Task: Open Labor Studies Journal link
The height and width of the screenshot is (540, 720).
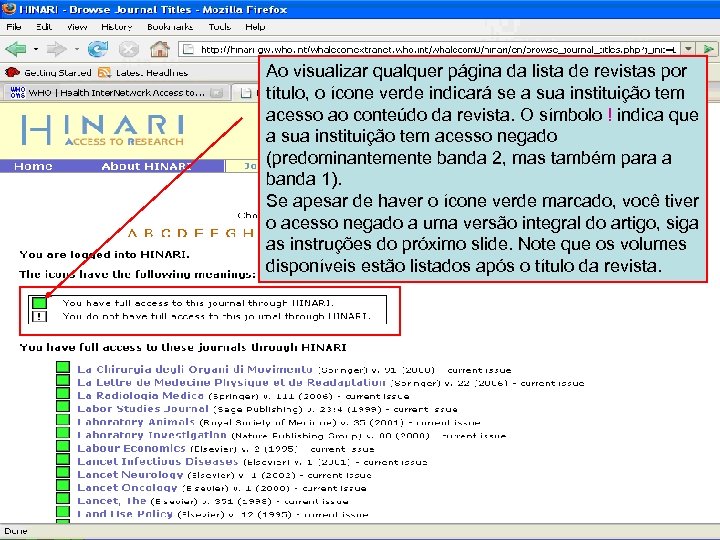Action: [x=143, y=409]
